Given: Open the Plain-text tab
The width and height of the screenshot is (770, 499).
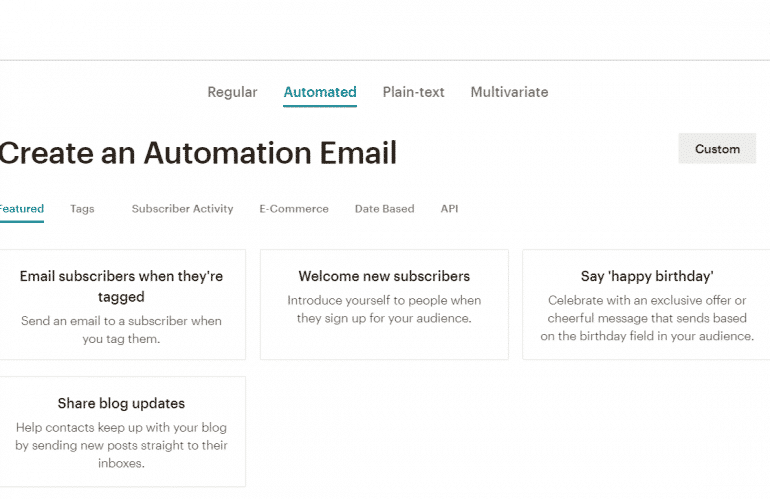Looking at the screenshot, I should [x=413, y=92].
